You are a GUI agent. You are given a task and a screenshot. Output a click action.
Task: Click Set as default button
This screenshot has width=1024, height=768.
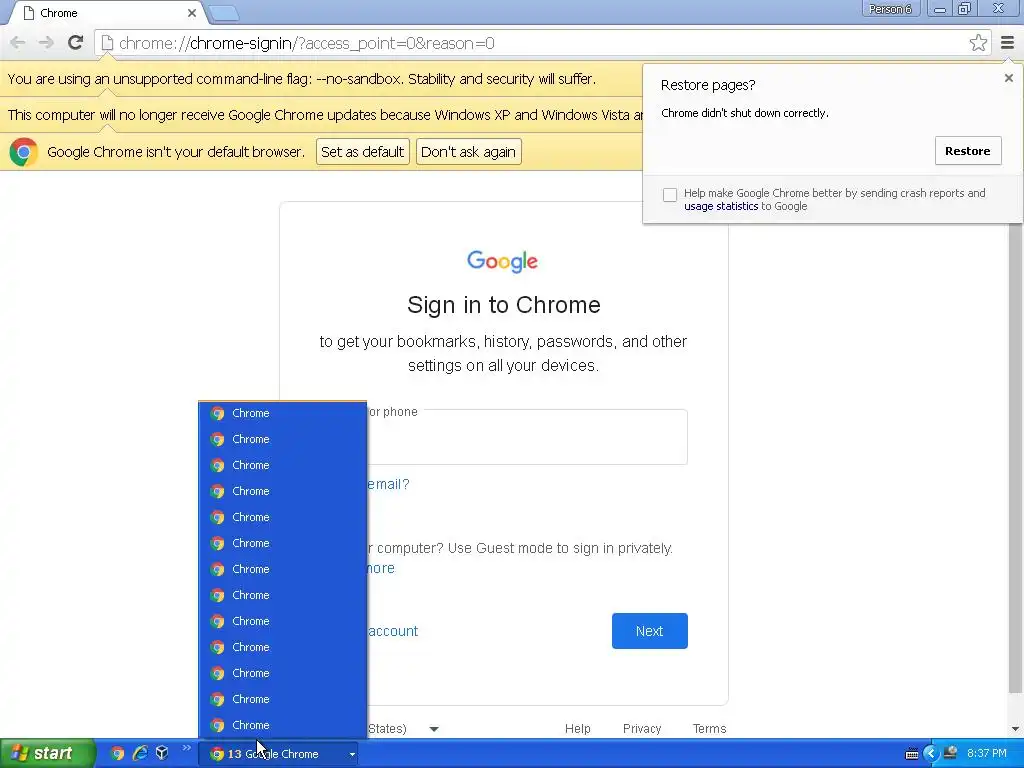pos(362,152)
